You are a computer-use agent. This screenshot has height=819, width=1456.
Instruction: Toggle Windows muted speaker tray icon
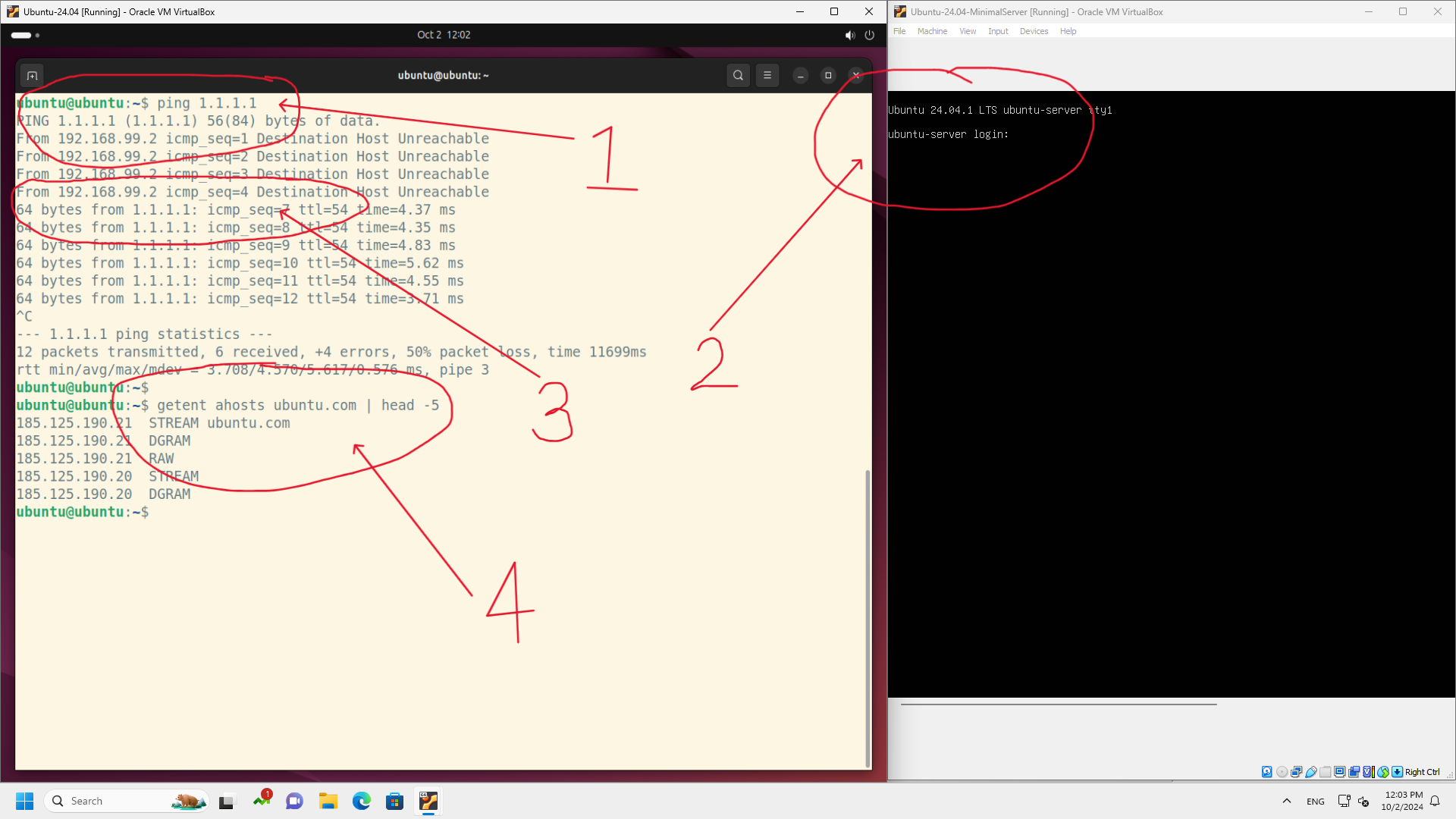pos(1363,801)
